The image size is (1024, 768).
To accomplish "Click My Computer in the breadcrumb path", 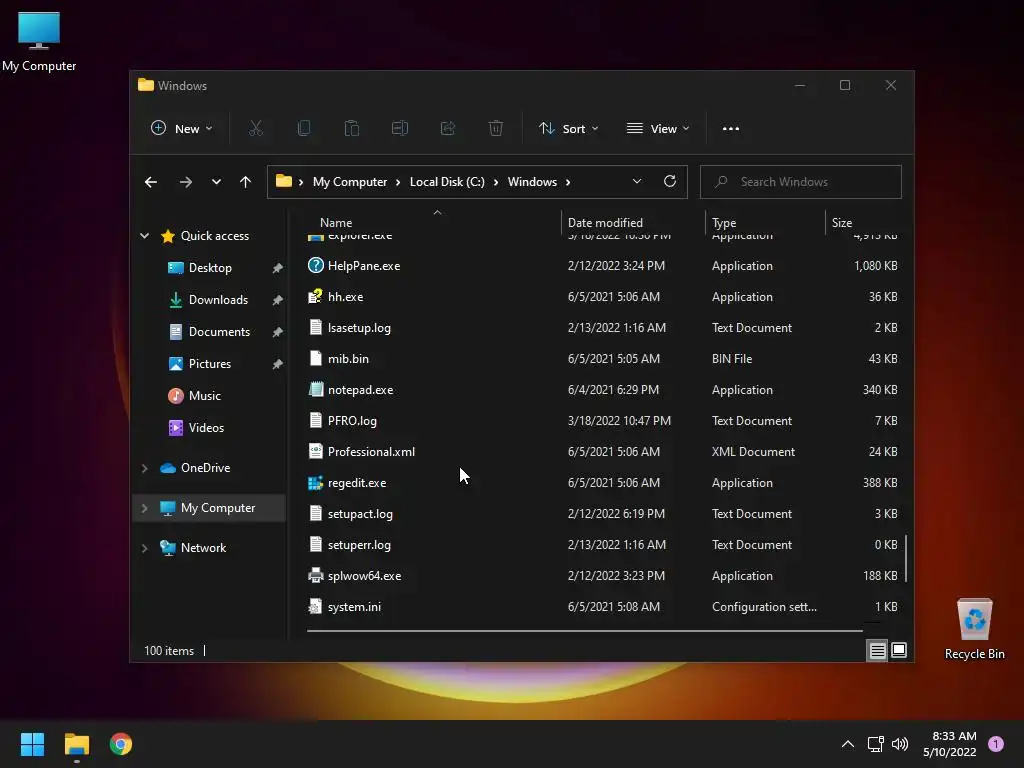I will tap(350, 182).
